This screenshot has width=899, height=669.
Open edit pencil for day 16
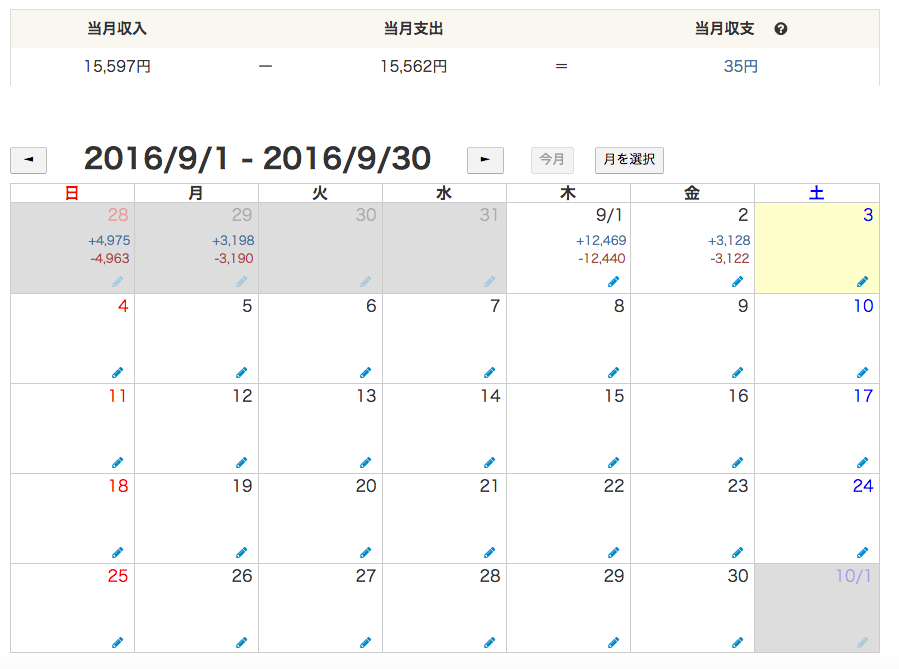pyautogui.click(x=737, y=463)
